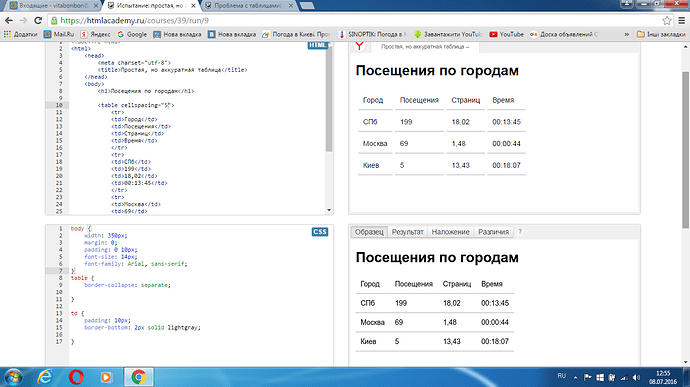Expand the hidden system tray icons arrow
The image size is (690, 387).
[x=575, y=377]
